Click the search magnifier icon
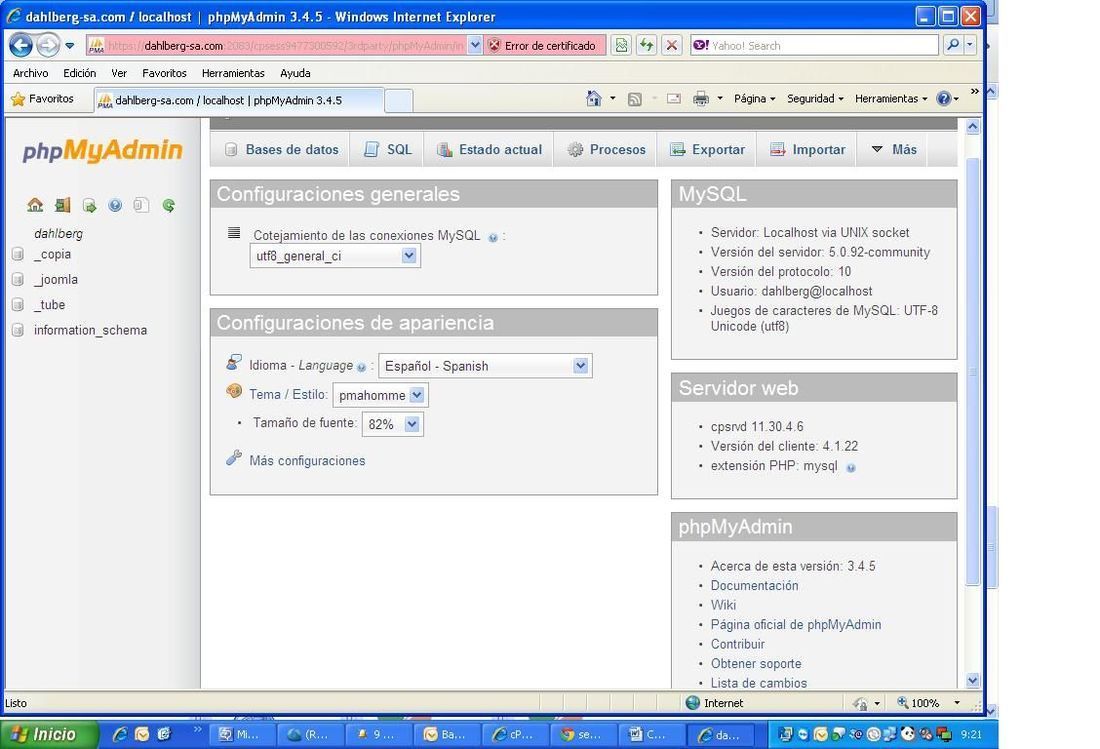1100x749 pixels. [x=952, y=45]
